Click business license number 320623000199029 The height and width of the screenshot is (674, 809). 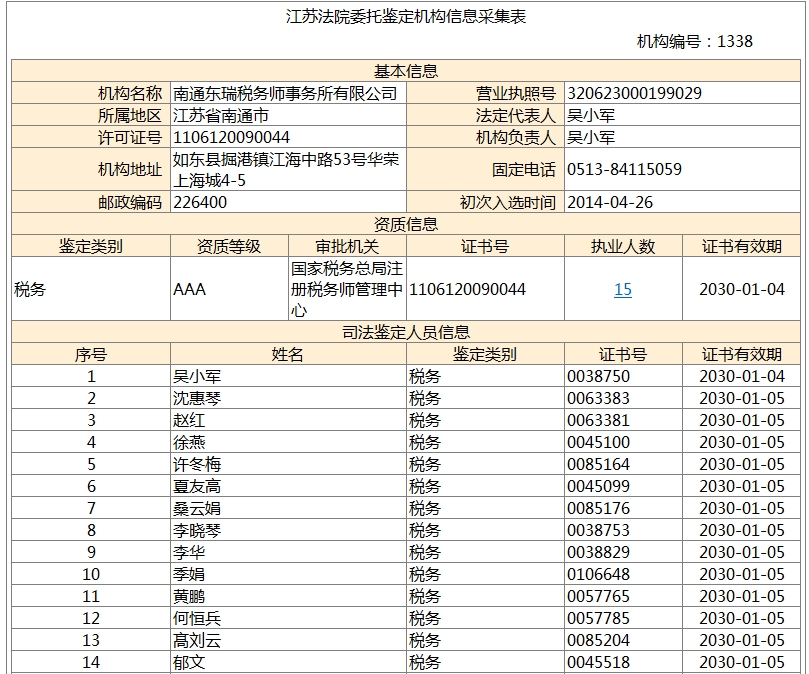click(634, 93)
